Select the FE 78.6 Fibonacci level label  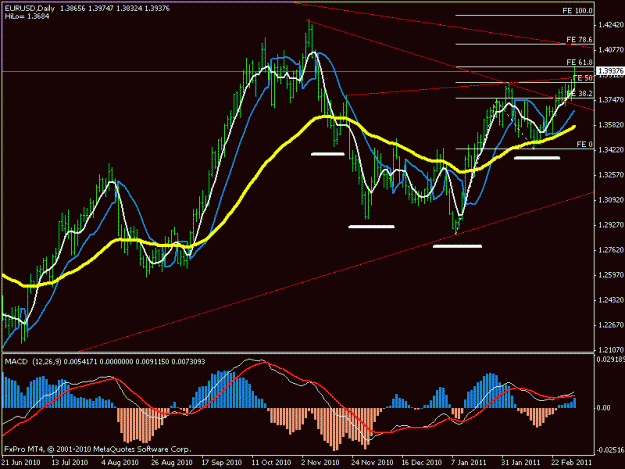[579, 39]
